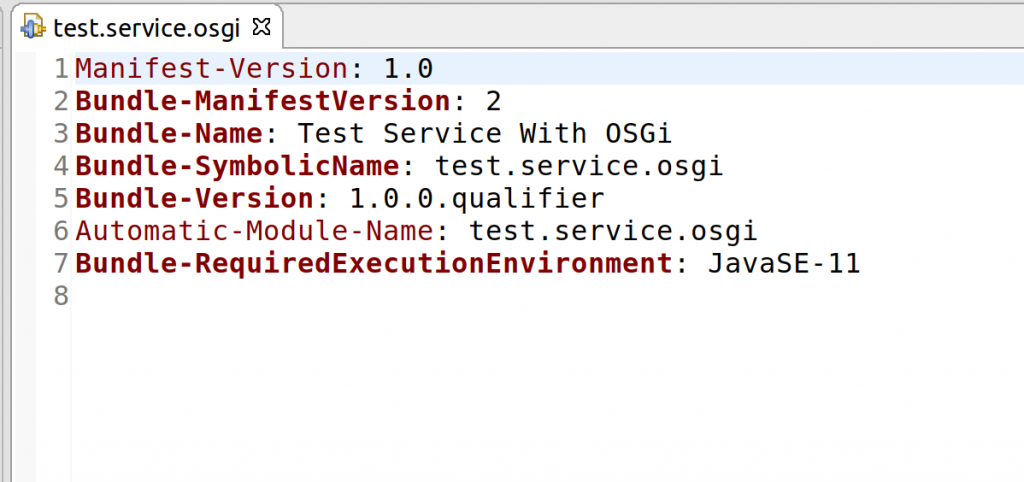Click the Bundle-RequiredExecutionEnvironment header key
Image resolution: width=1024 pixels, height=482 pixels.
pyautogui.click(x=374, y=264)
